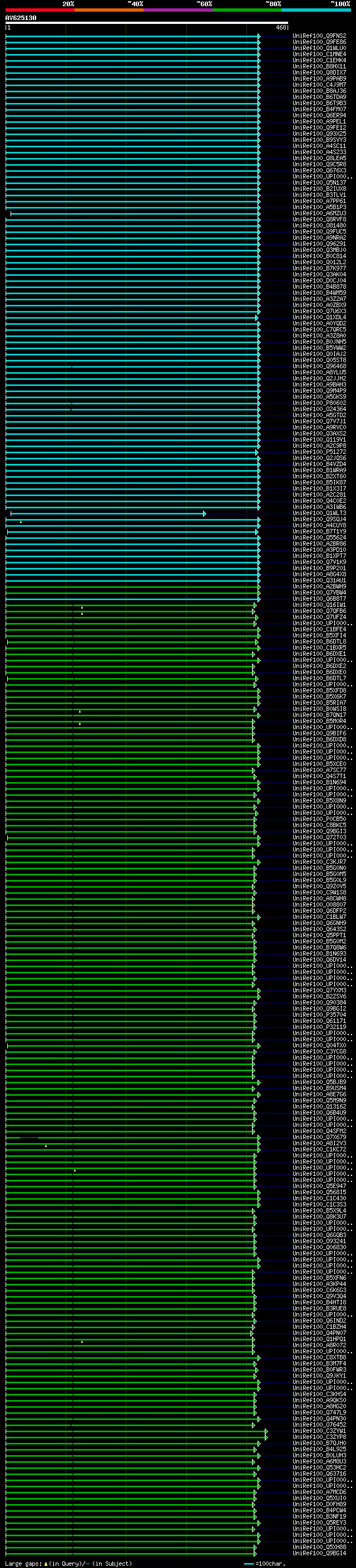The height and width of the screenshot is (1568, 356).
Task: Click the purple ~60% identity legend segment
Action: point(177,10)
